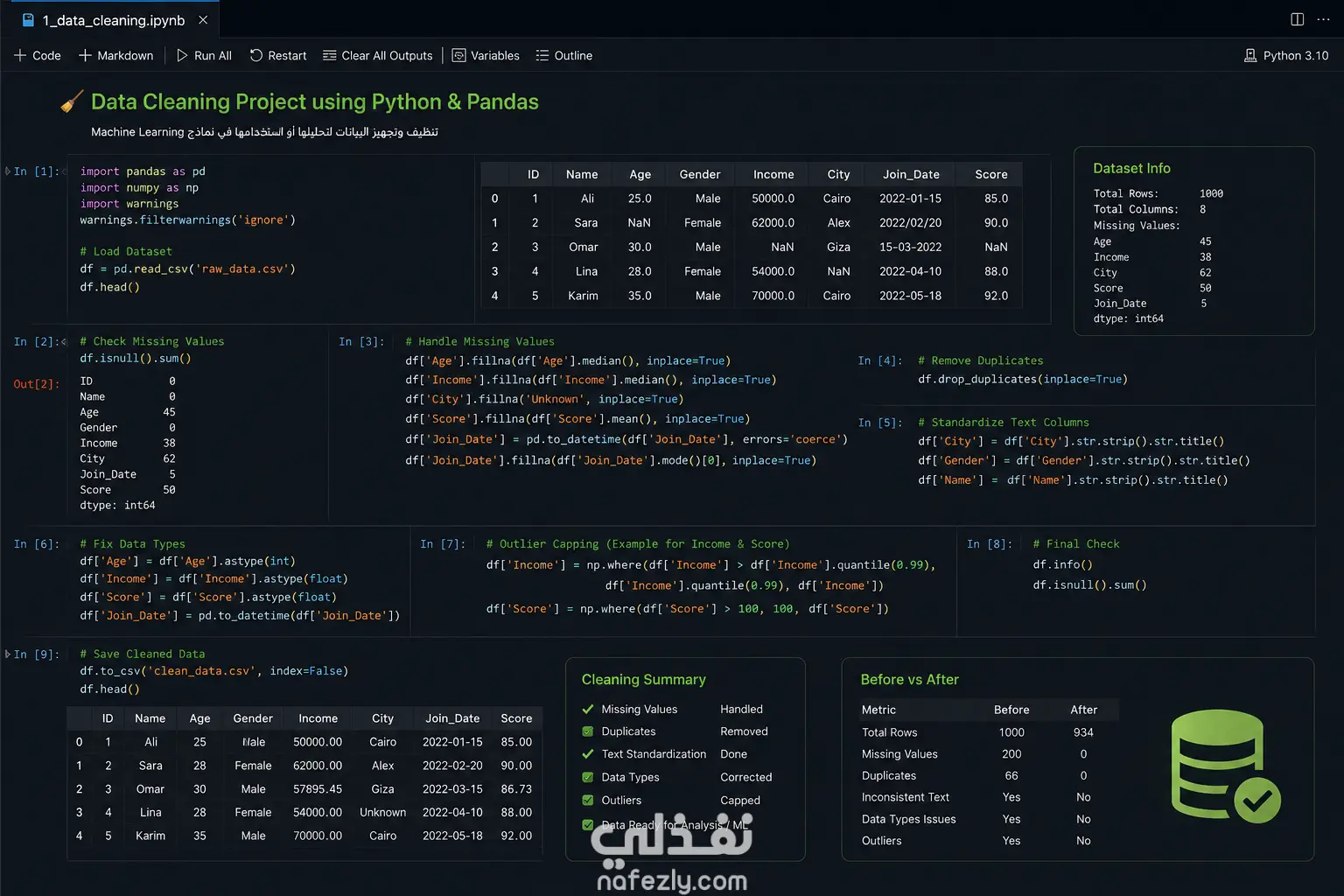Toggle the Outliers checkbox in Cleaning Summary

[588, 800]
